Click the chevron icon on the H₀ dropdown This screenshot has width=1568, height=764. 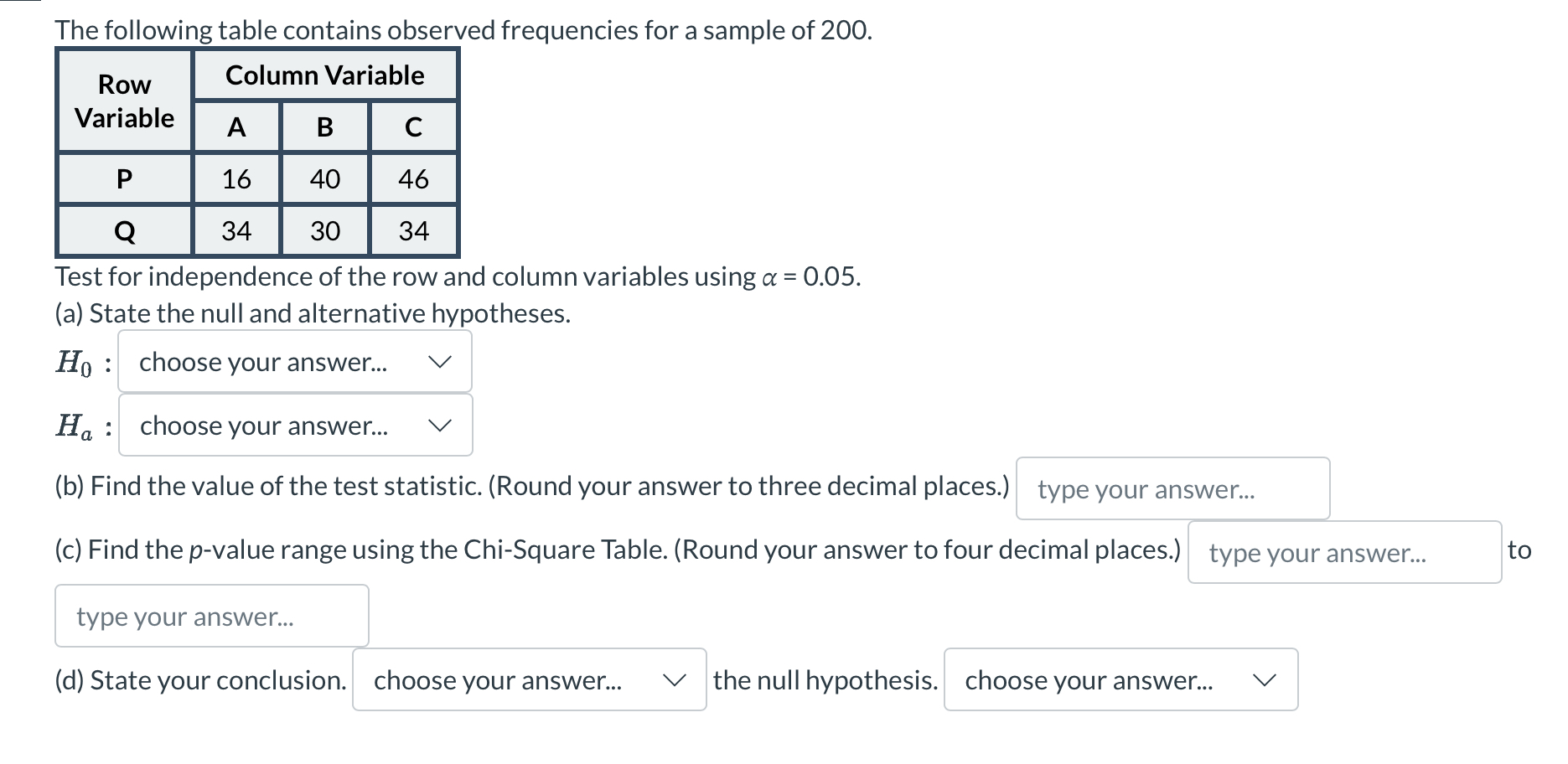coord(442,361)
